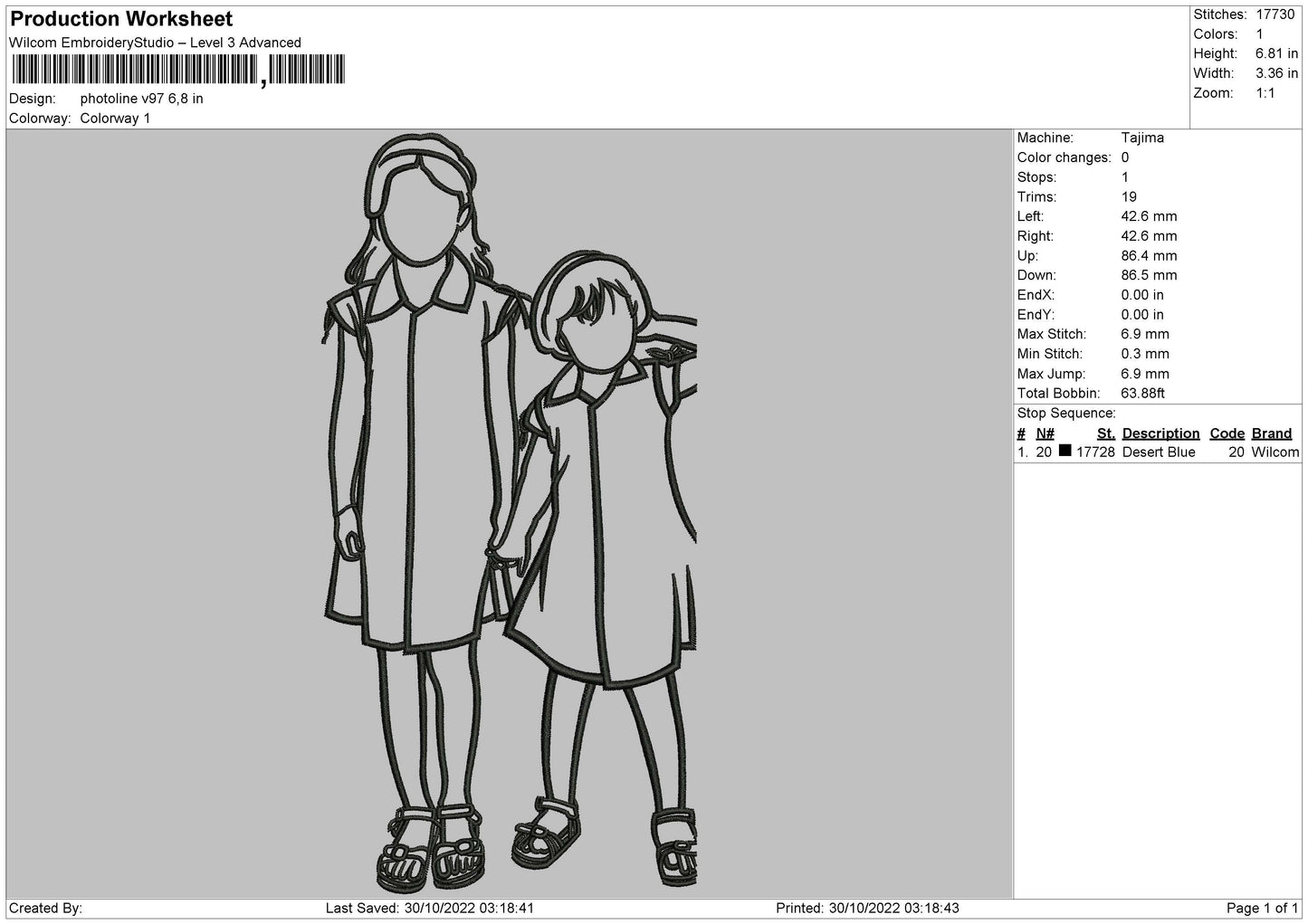1308x924 pixels.
Task: Click the row number '1.' in Stop Sequence
Action: pyautogui.click(x=1022, y=452)
